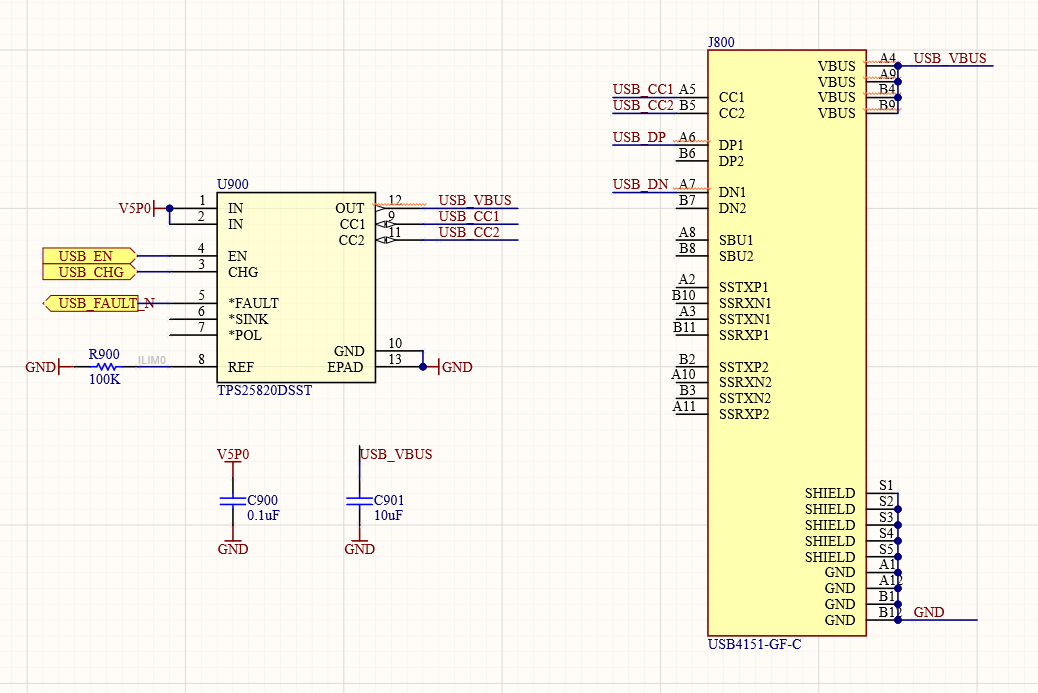Click the ILIM0 net label
This screenshot has height=693, width=1038.
tap(152, 360)
